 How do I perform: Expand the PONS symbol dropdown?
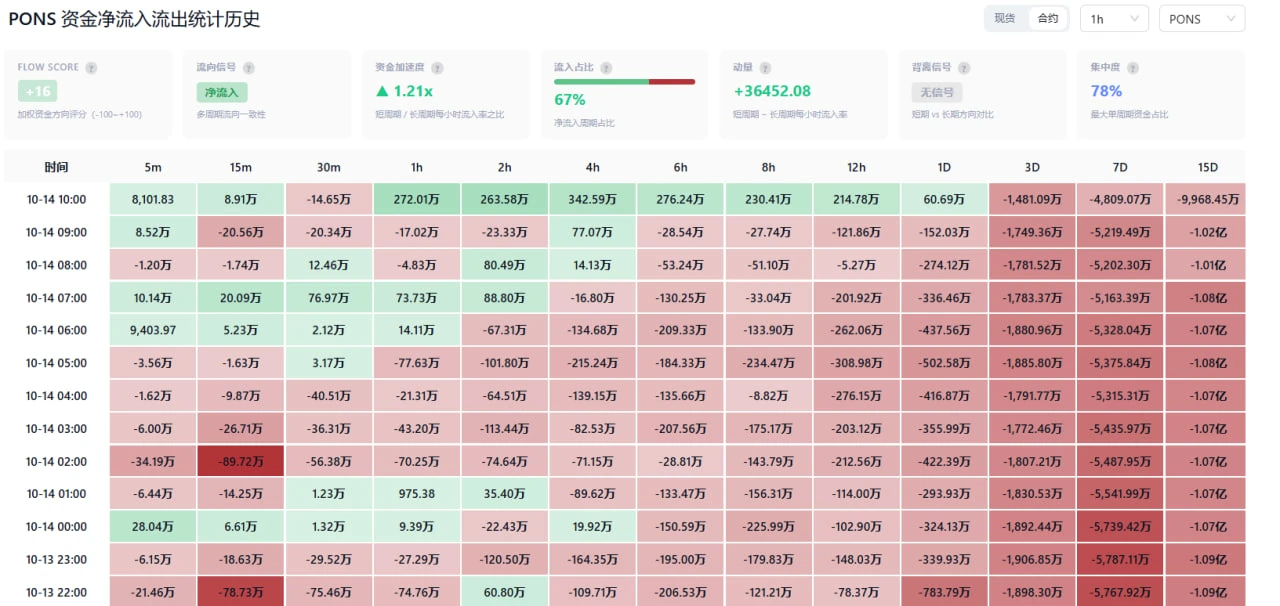[x=1202, y=19]
